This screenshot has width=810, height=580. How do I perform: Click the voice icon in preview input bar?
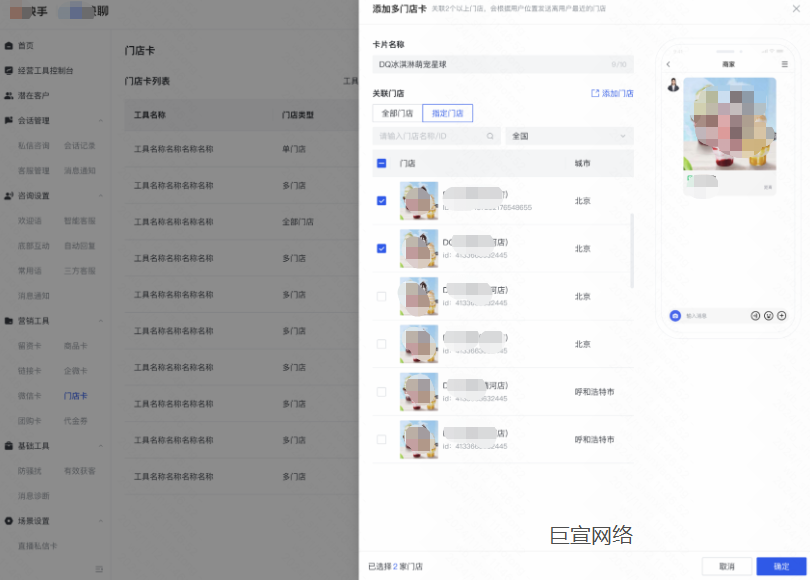click(755, 316)
